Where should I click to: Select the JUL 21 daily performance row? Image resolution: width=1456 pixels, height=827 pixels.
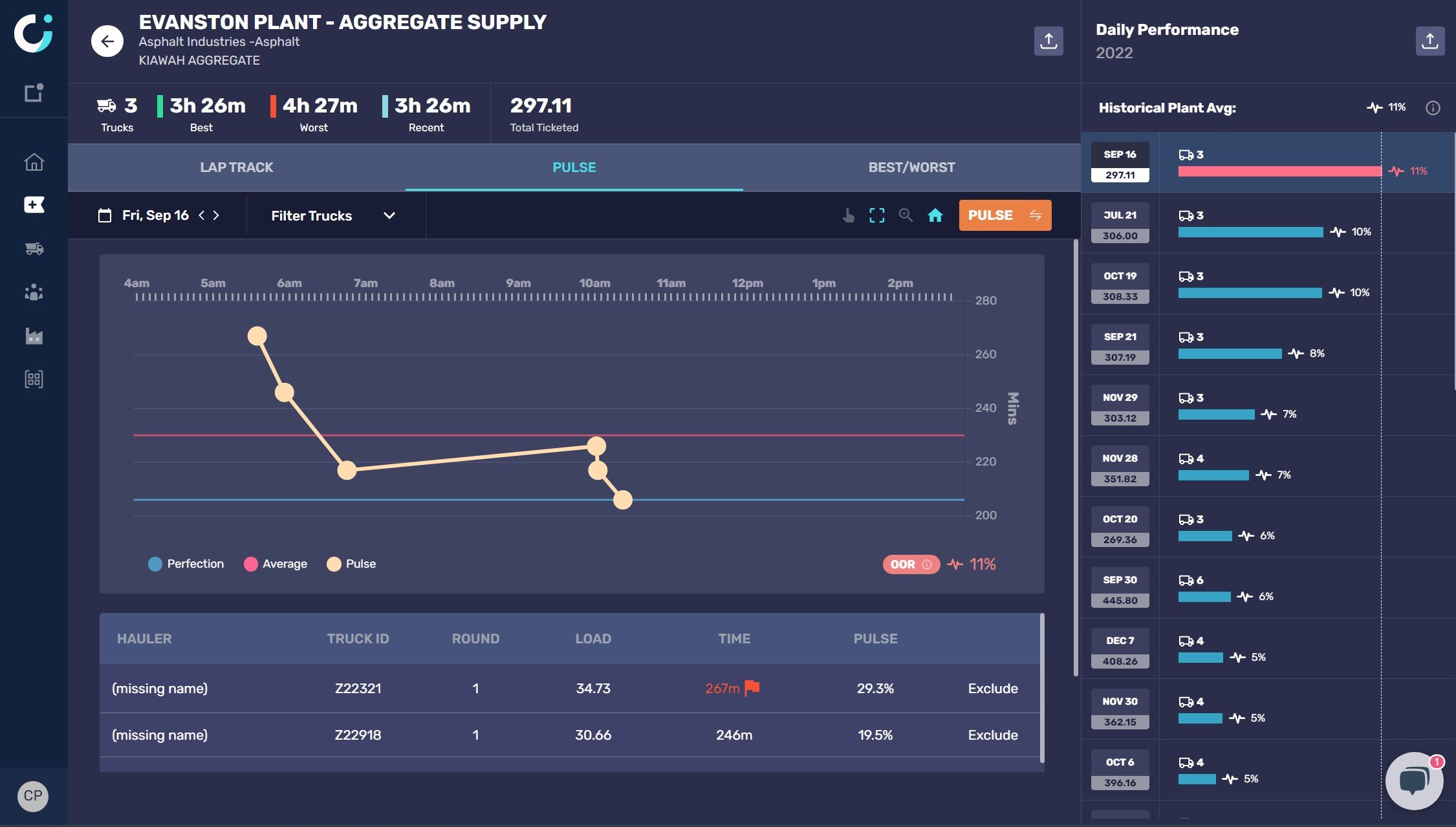point(1268,223)
